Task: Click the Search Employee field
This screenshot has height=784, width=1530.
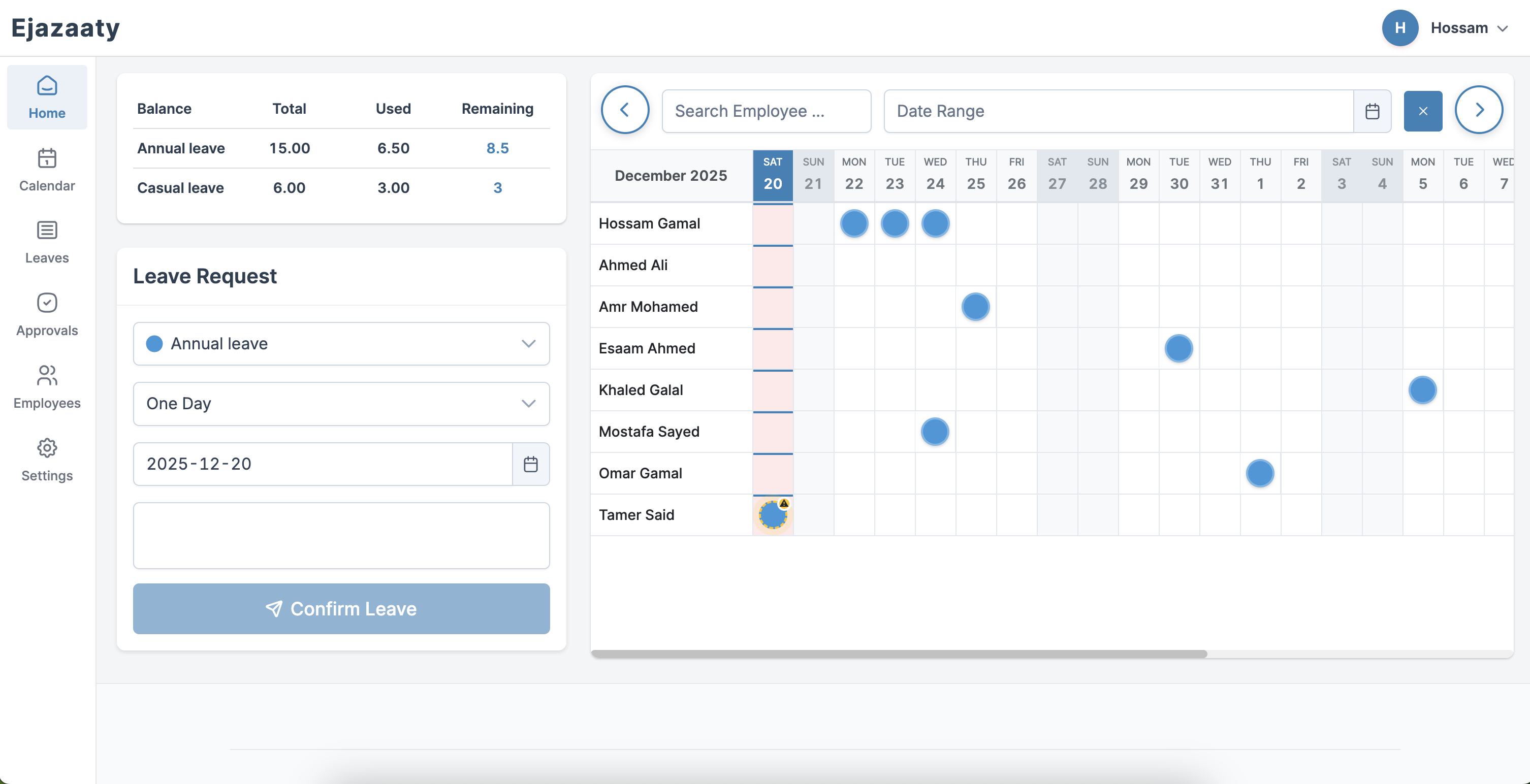Action: (766, 111)
